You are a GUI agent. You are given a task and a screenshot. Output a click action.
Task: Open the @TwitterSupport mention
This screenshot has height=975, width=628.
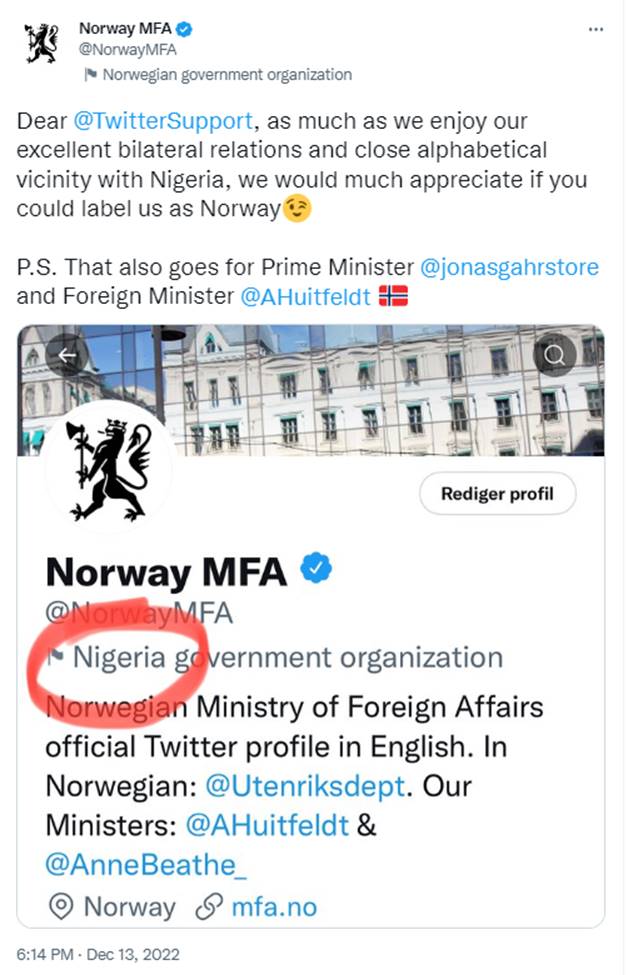coord(165,122)
